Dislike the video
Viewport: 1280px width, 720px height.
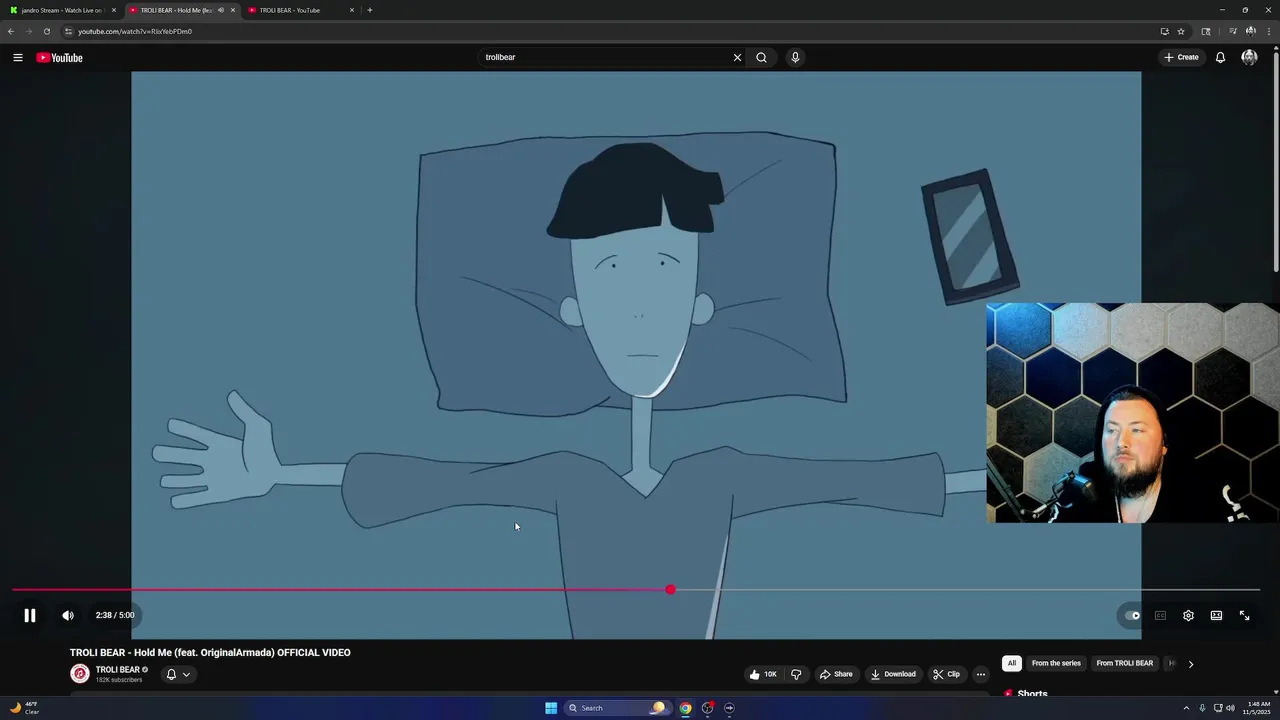[796, 674]
